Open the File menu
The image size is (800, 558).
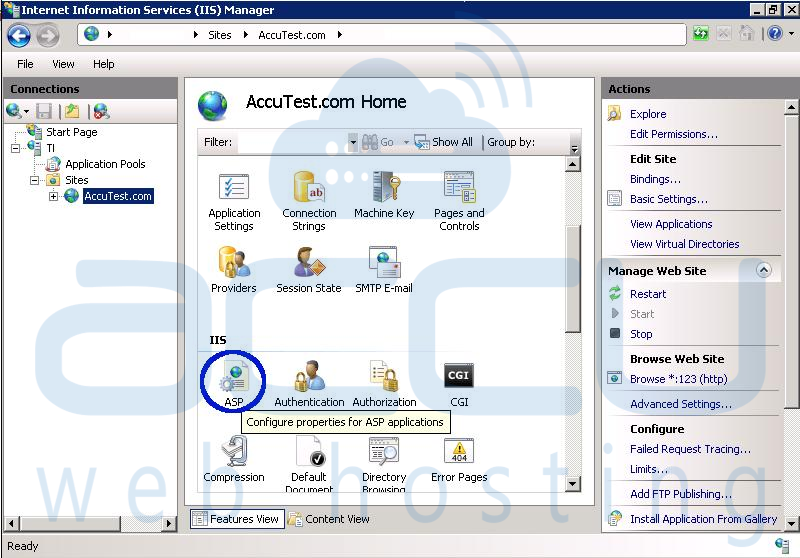coord(25,64)
